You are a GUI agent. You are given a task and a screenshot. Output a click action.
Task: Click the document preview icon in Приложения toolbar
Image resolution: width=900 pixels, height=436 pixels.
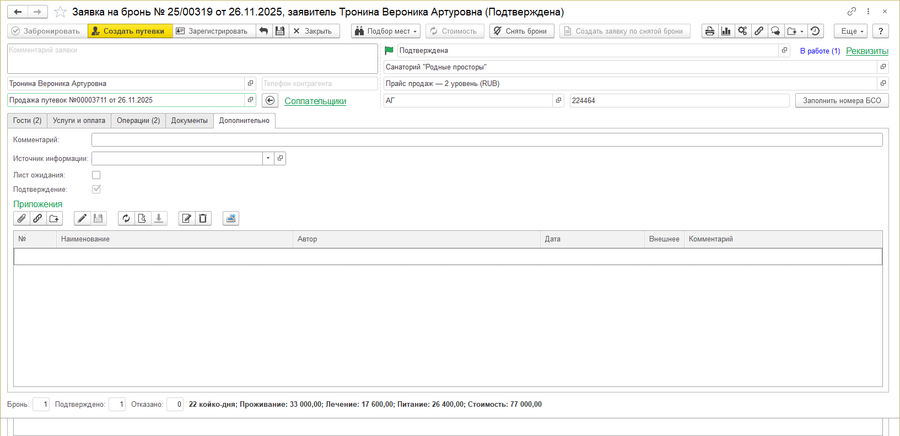pos(143,218)
